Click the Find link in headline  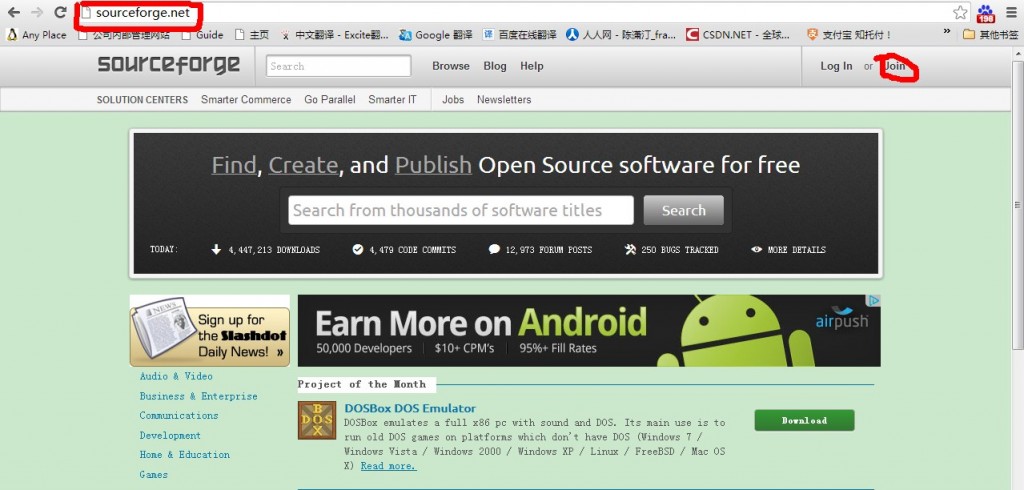234,165
